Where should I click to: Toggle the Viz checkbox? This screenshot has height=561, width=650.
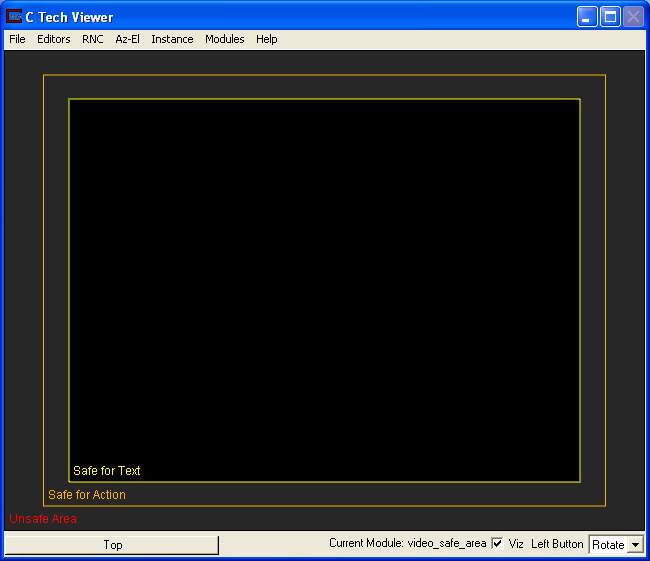497,543
